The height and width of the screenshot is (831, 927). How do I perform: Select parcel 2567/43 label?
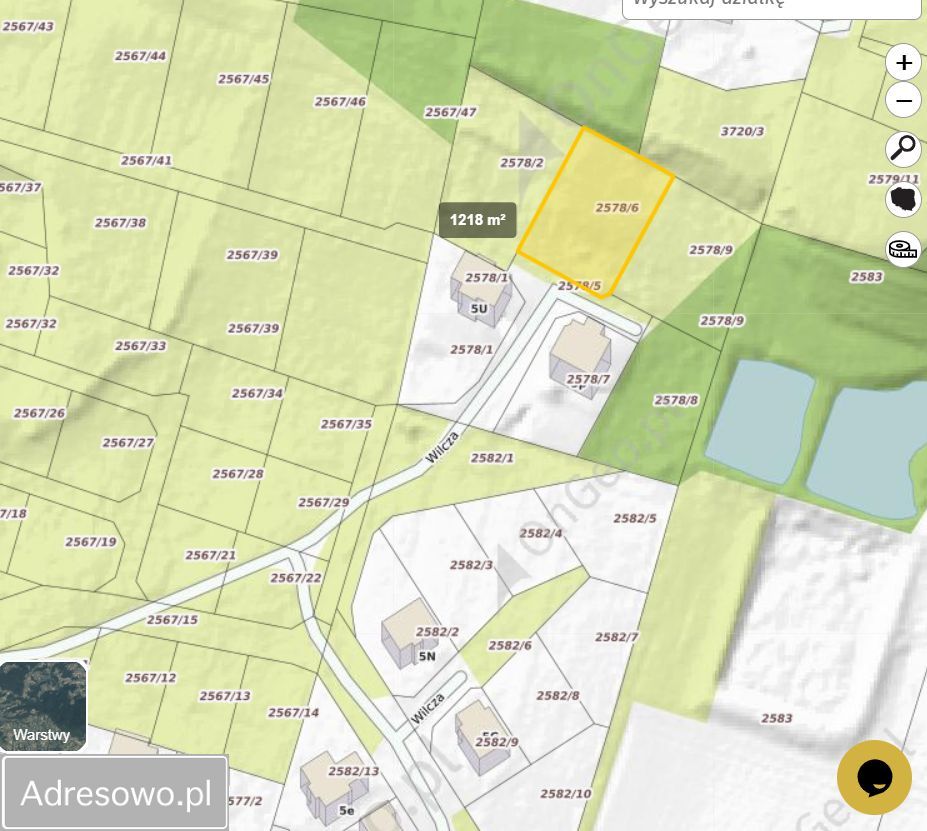click(28, 26)
